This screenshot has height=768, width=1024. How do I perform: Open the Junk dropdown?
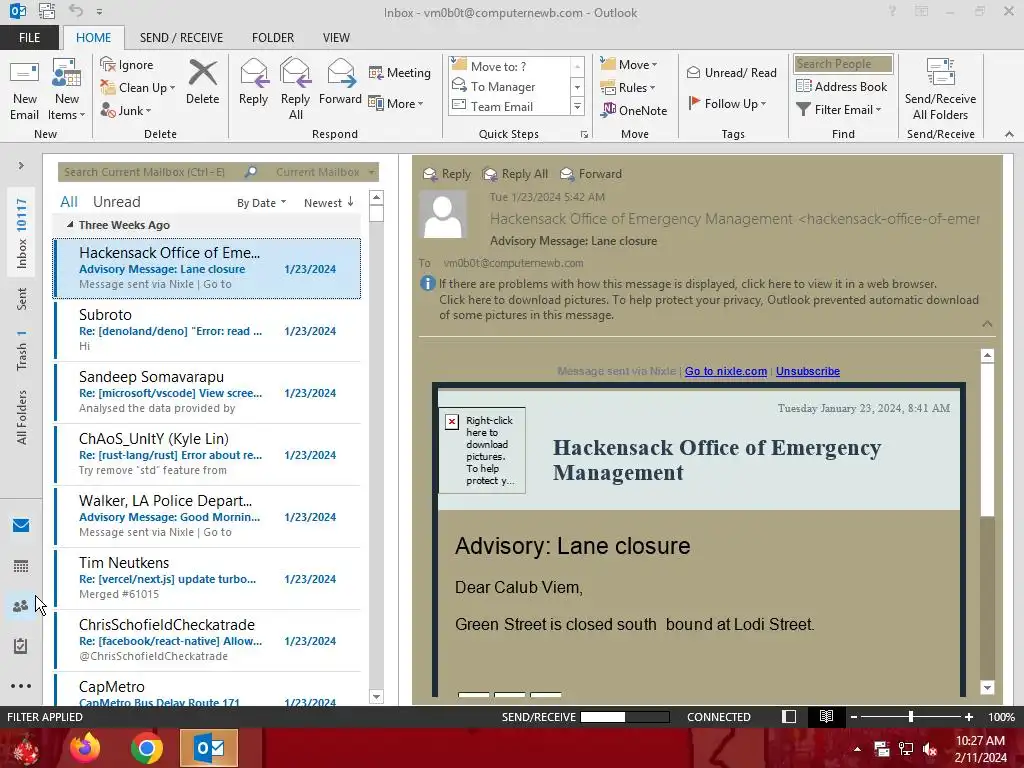125,110
